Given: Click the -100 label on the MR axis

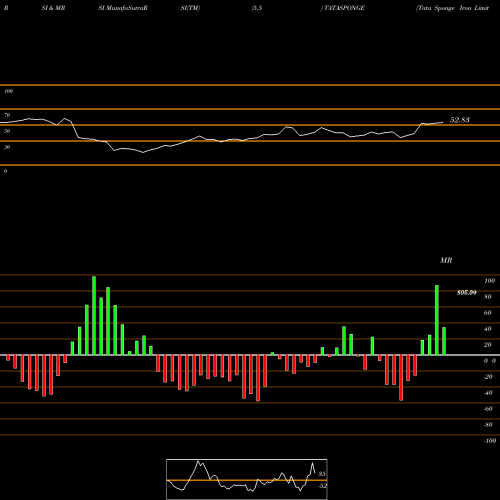Looking at the screenshot, I should pyautogui.click(x=490, y=441).
